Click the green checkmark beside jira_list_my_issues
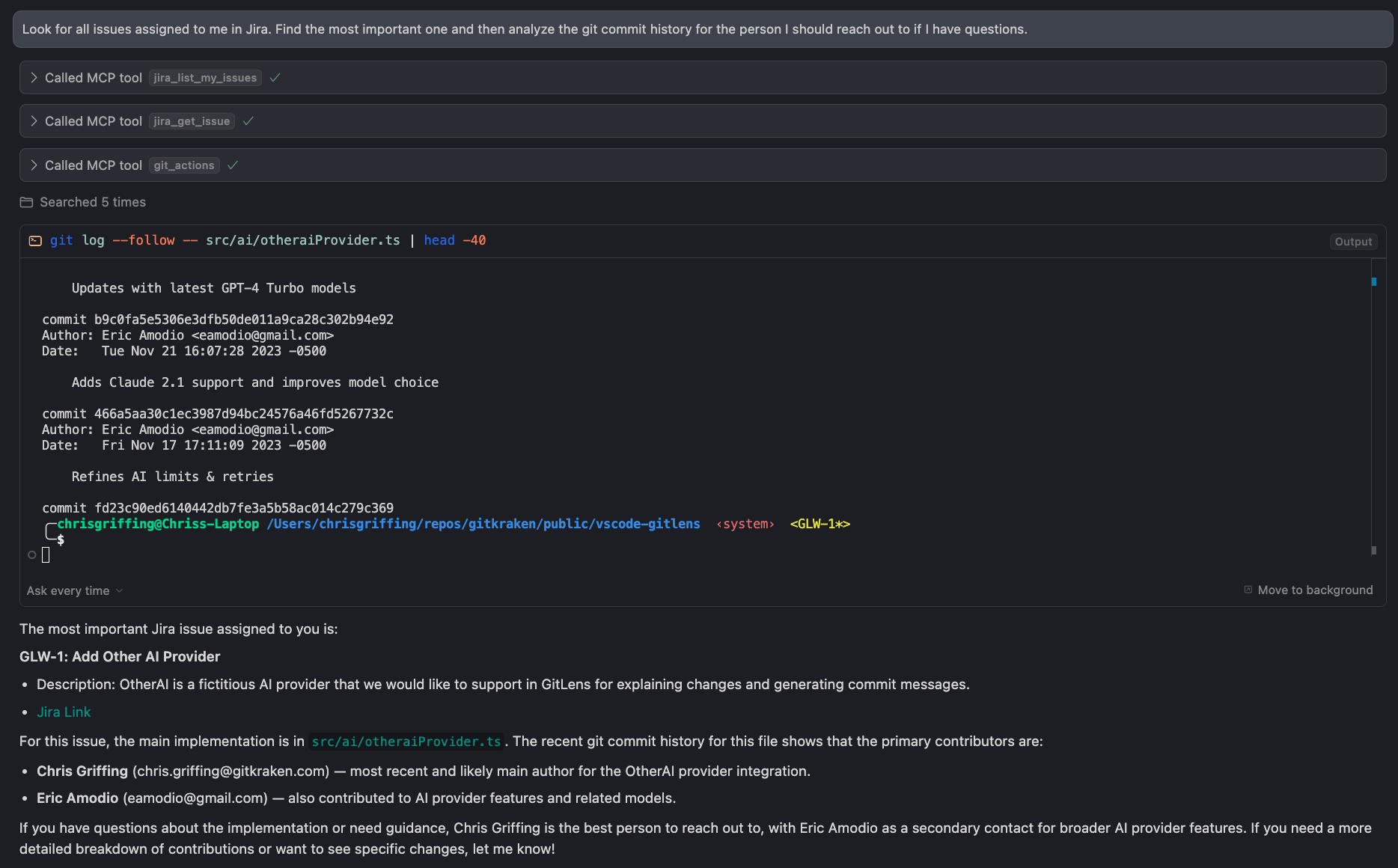1398x868 pixels. (275, 77)
